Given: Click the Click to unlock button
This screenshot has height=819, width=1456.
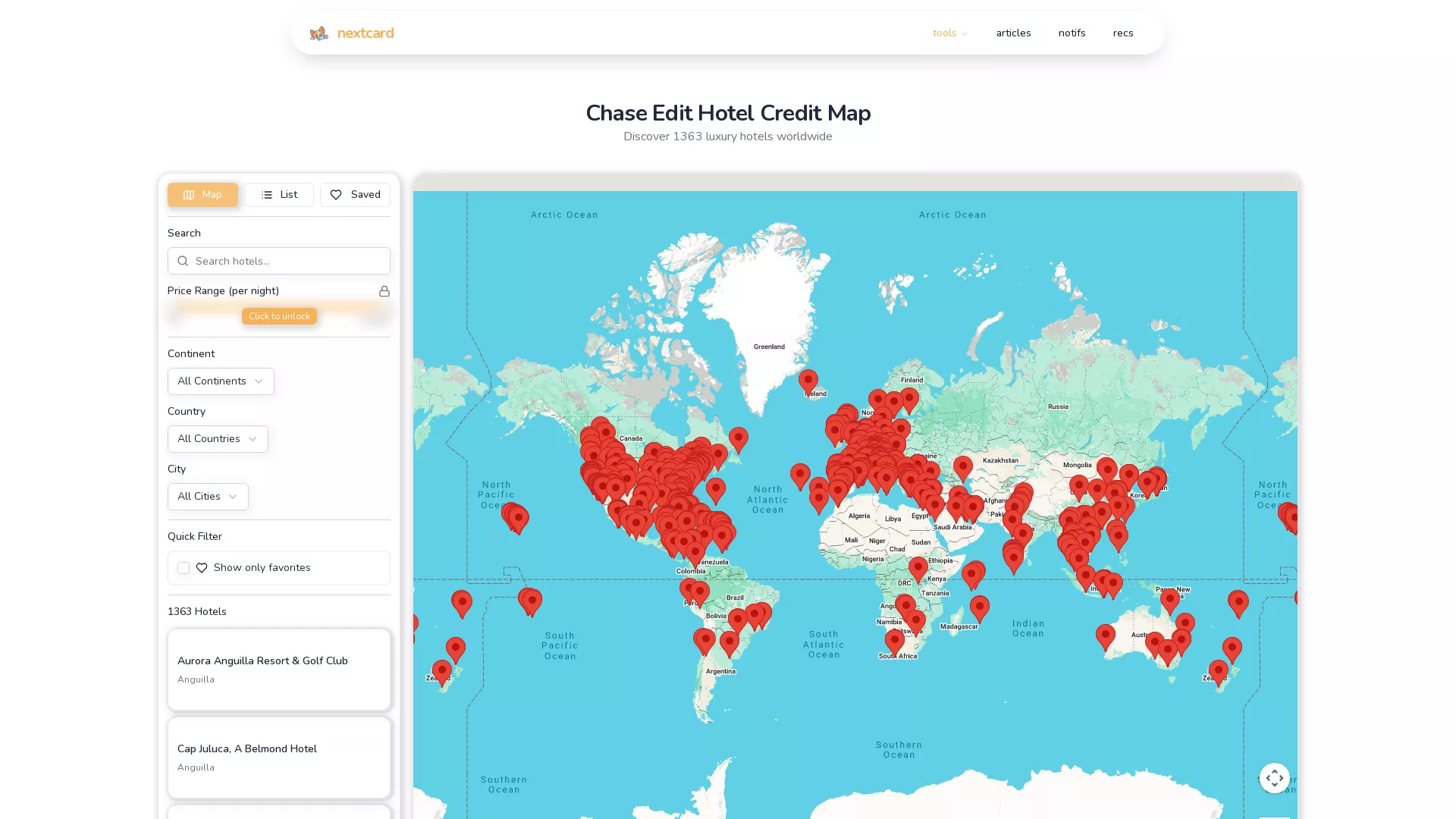Looking at the screenshot, I should click(279, 316).
